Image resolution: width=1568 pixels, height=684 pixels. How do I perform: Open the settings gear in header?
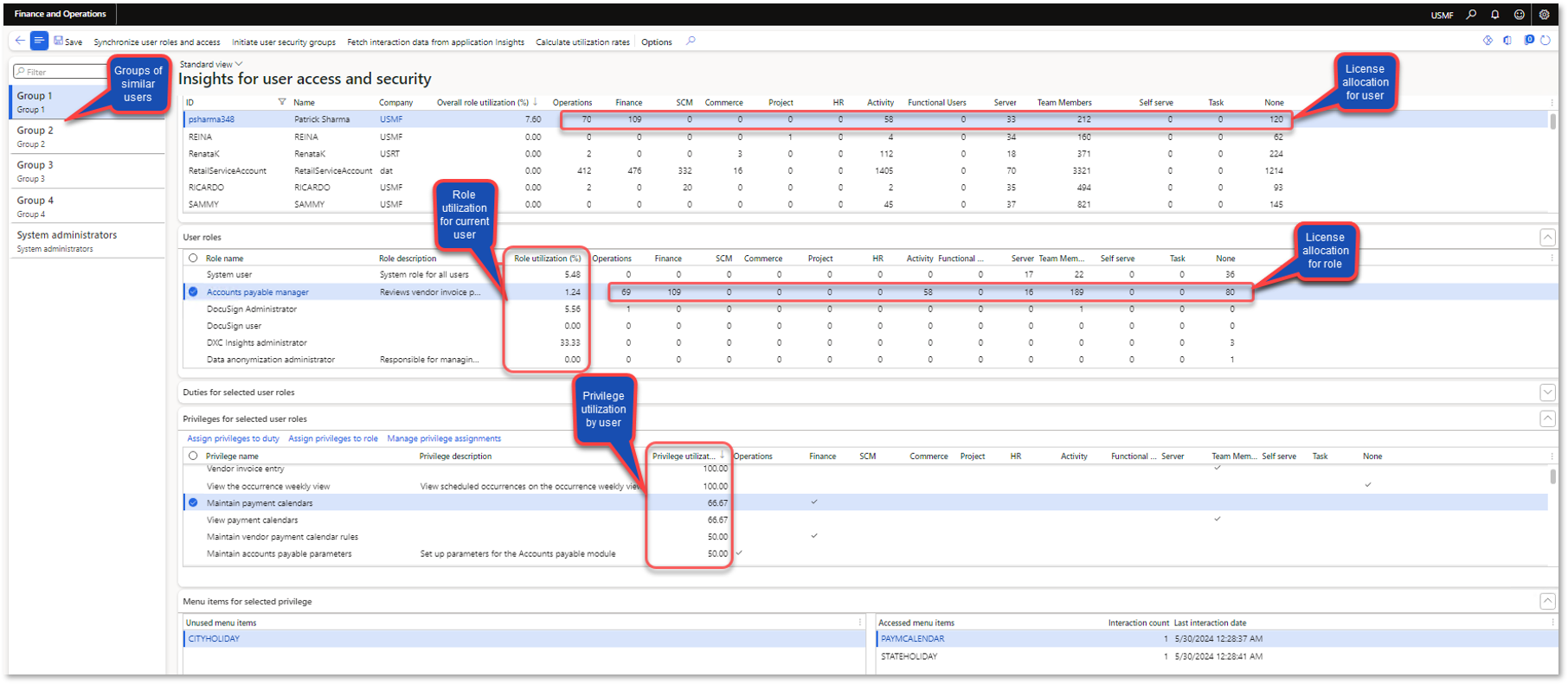click(1545, 15)
